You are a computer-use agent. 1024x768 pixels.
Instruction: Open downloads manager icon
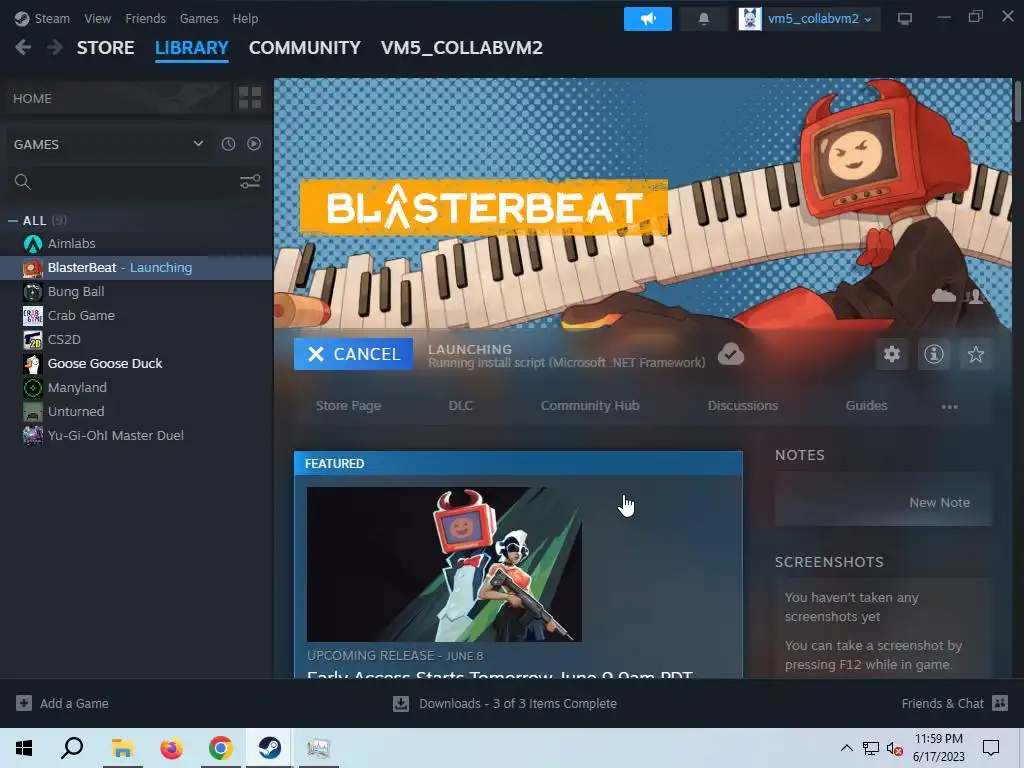pyautogui.click(x=401, y=703)
